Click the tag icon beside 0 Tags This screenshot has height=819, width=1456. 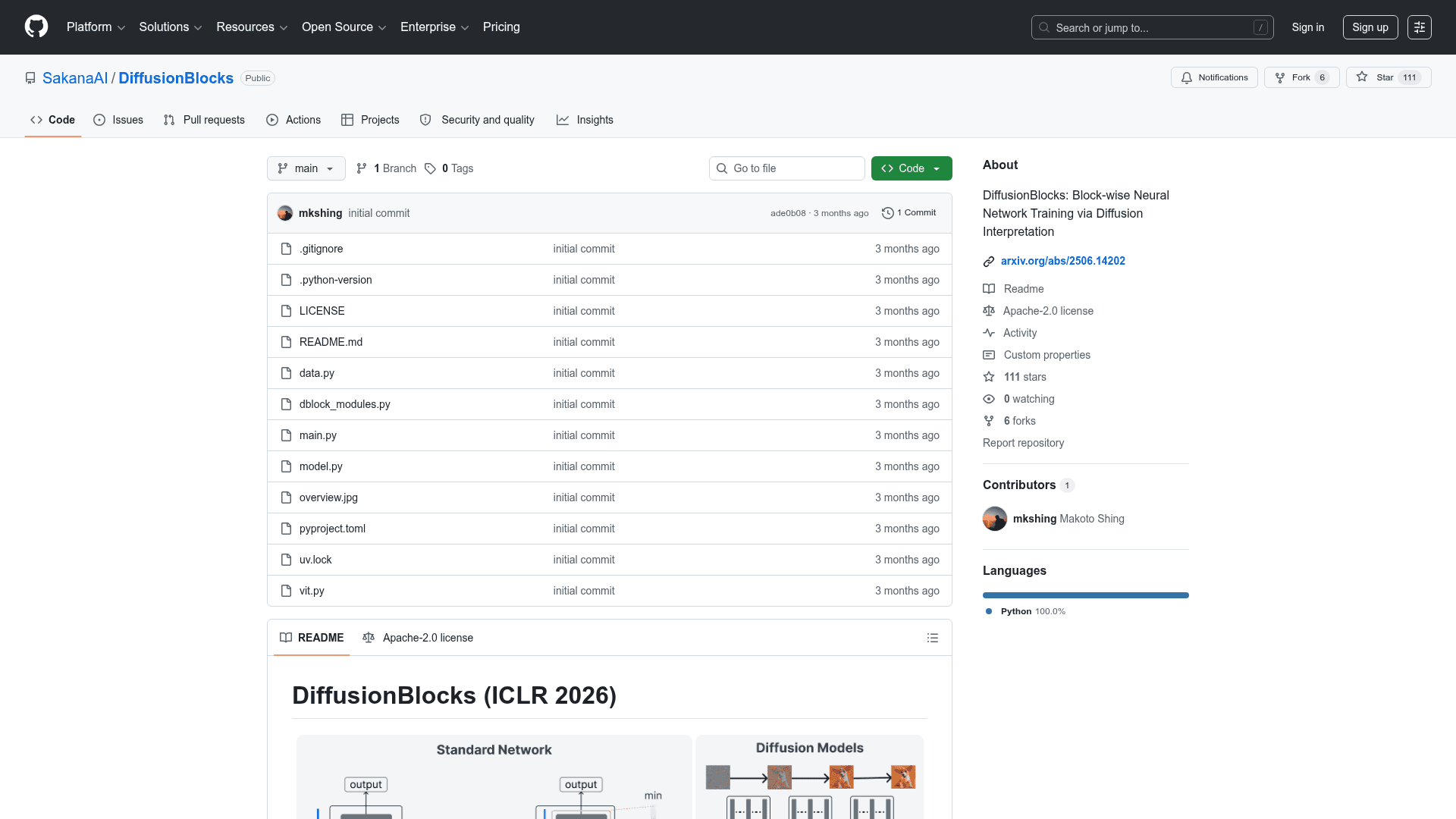[x=430, y=168]
